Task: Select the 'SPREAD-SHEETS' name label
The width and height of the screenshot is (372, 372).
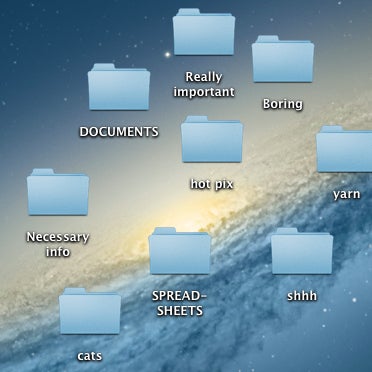Action: [180, 303]
